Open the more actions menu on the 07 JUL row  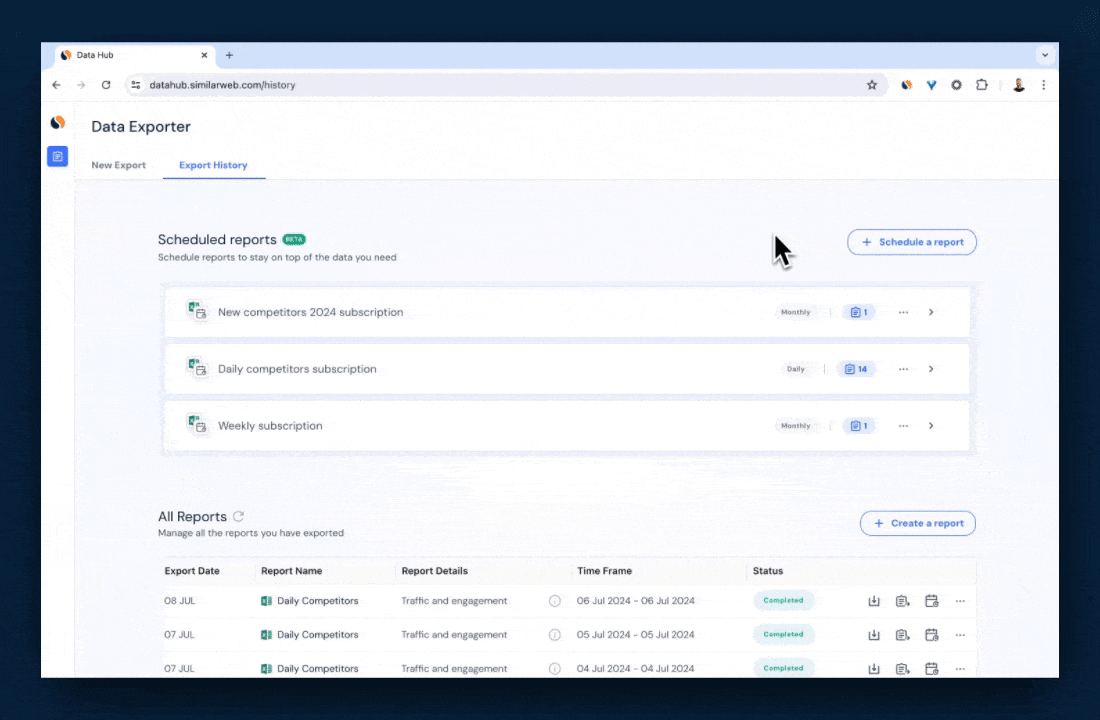tap(959, 634)
